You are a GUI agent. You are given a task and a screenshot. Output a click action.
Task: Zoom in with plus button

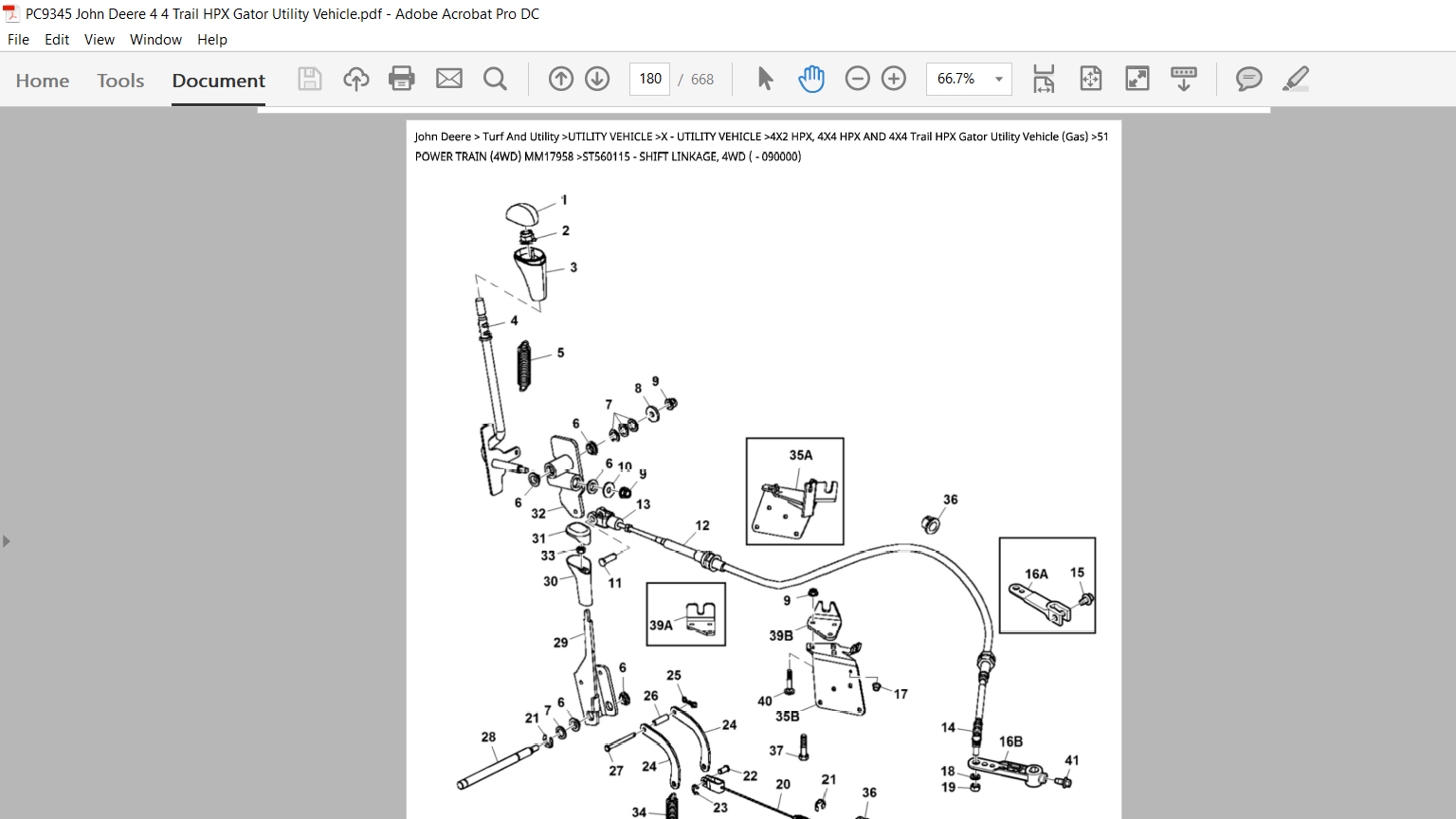tap(894, 79)
